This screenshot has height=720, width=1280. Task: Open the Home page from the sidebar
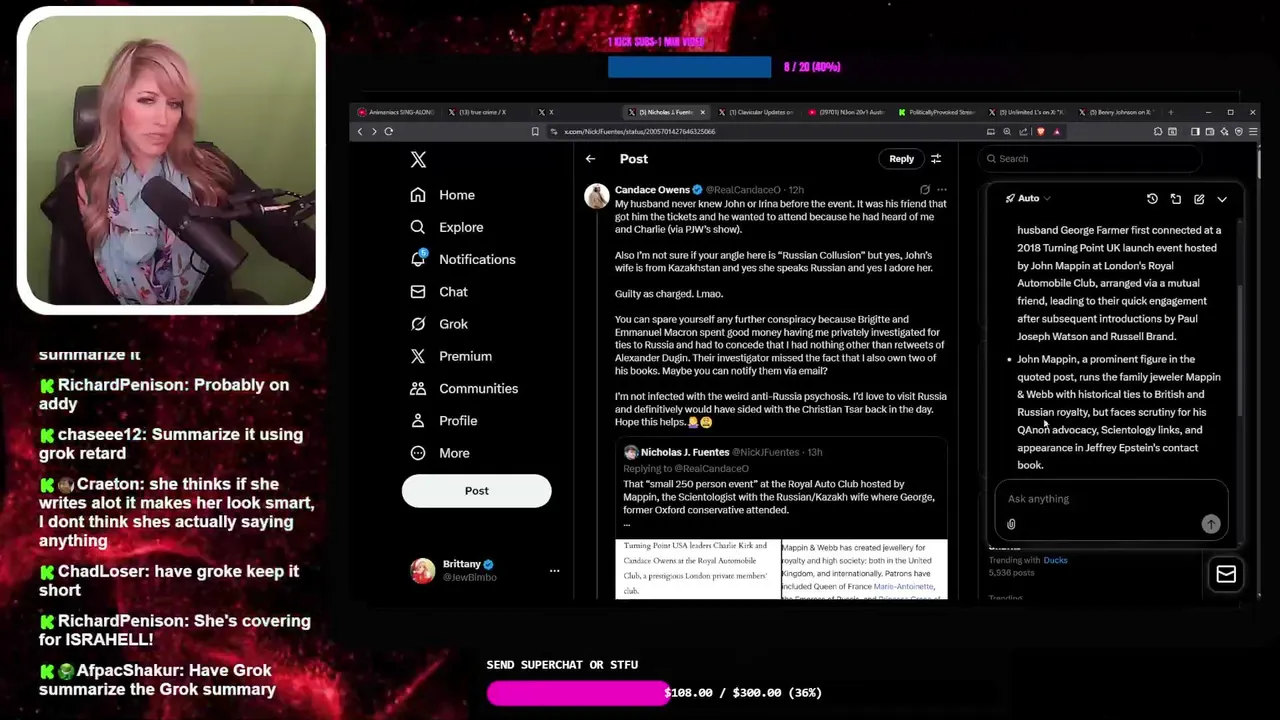tap(443, 195)
